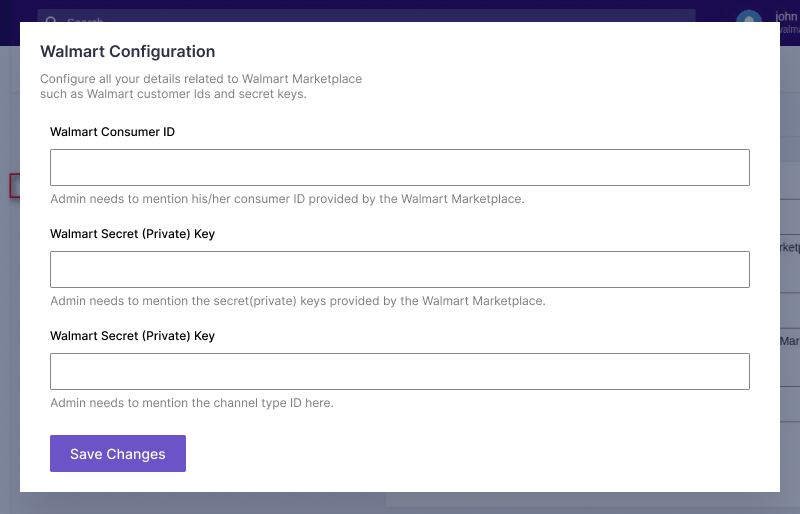Click the dimmed backdrop below the dialog
Screen dimensions: 800x514
click(x=400, y=503)
